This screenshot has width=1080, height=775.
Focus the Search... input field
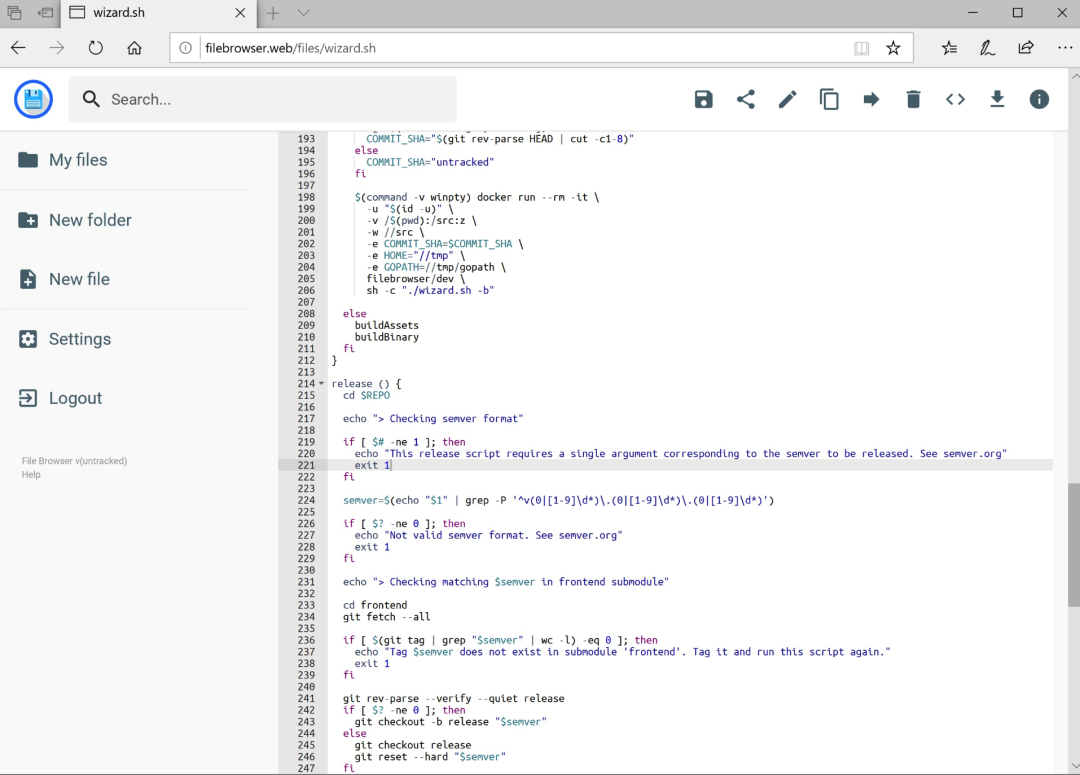coord(262,99)
